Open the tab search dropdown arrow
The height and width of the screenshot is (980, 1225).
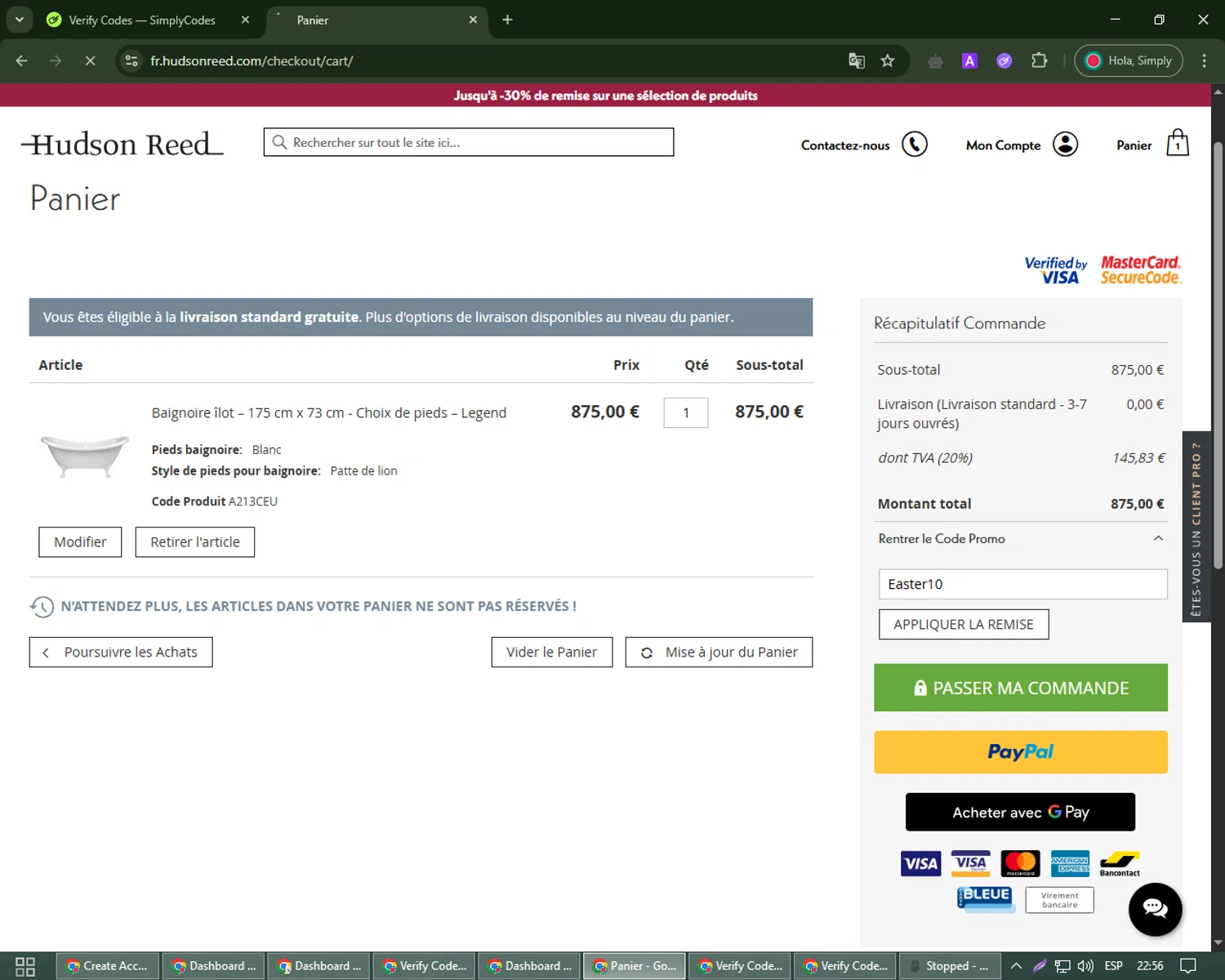[x=19, y=20]
